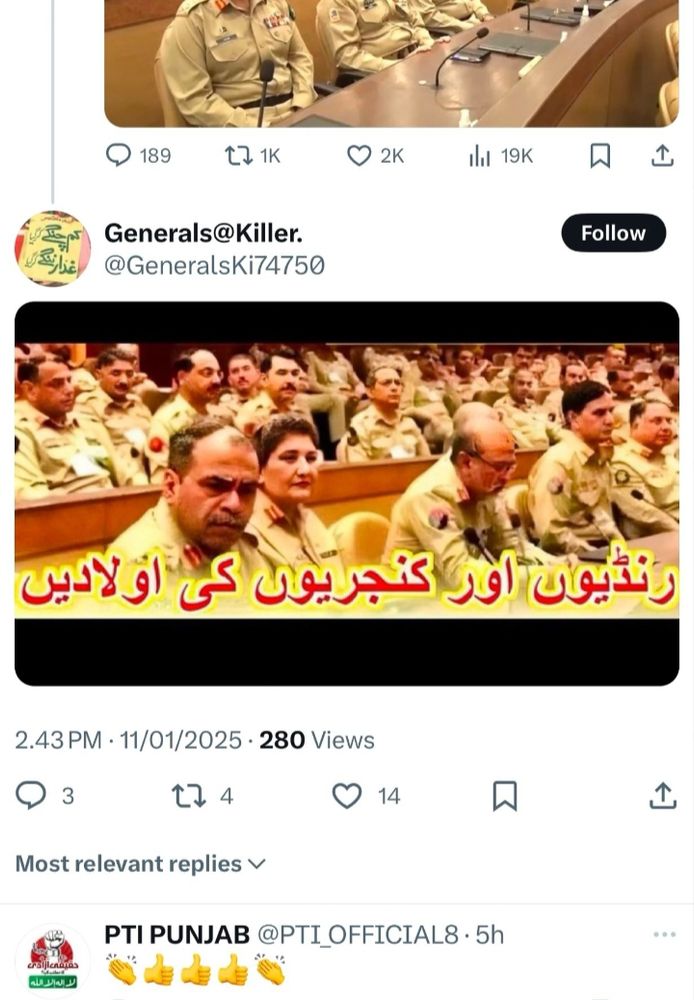Viewport: 694px width, 1000px height.
Task: Open the three-dot menu on PTI PUNJAB reply
Action: [x=665, y=934]
